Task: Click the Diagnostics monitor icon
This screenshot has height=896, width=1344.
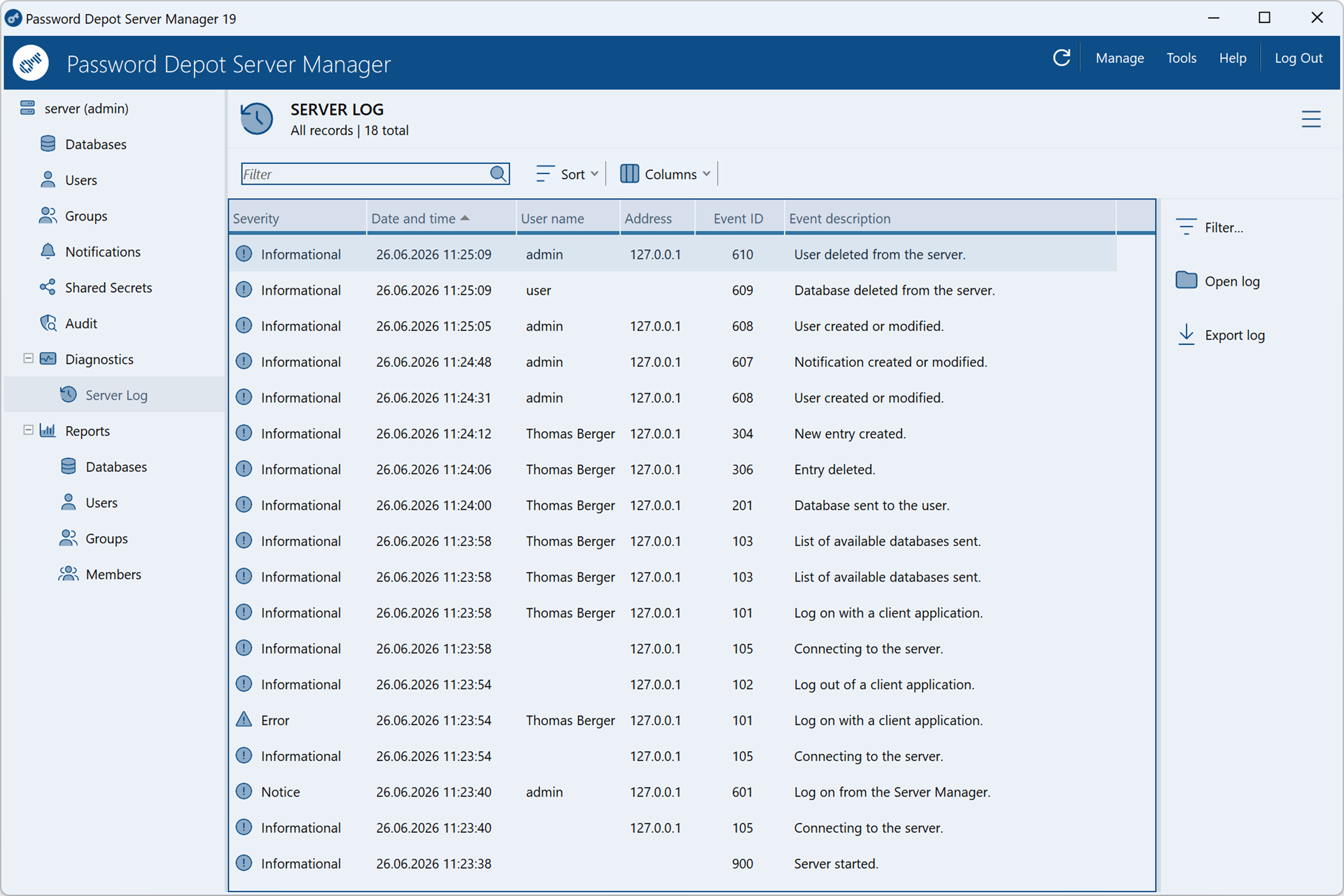Action: click(48, 359)
